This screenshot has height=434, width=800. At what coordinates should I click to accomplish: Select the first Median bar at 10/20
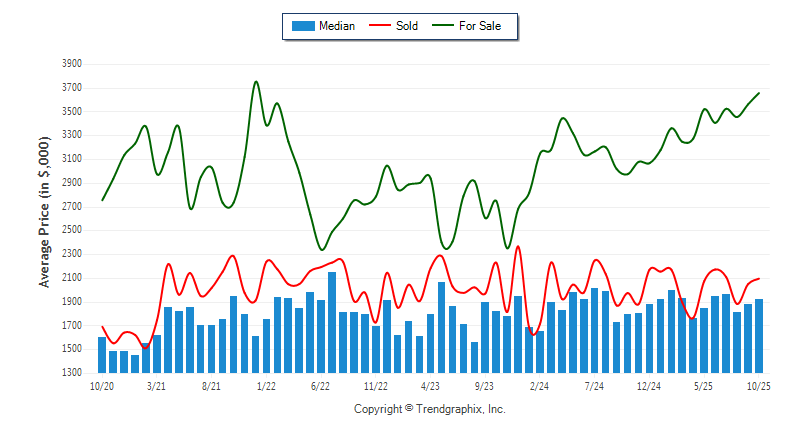coord(102,355)
